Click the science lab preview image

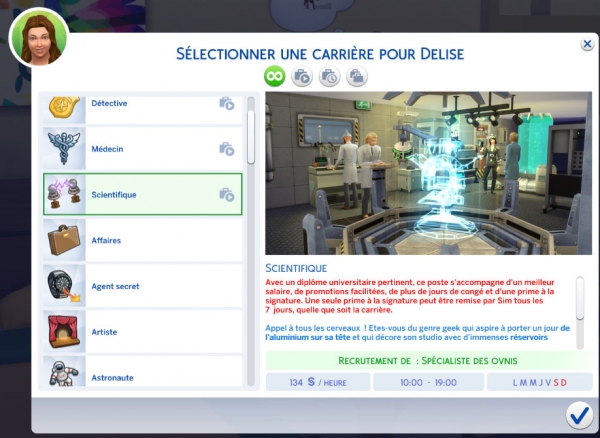point(429,173)
